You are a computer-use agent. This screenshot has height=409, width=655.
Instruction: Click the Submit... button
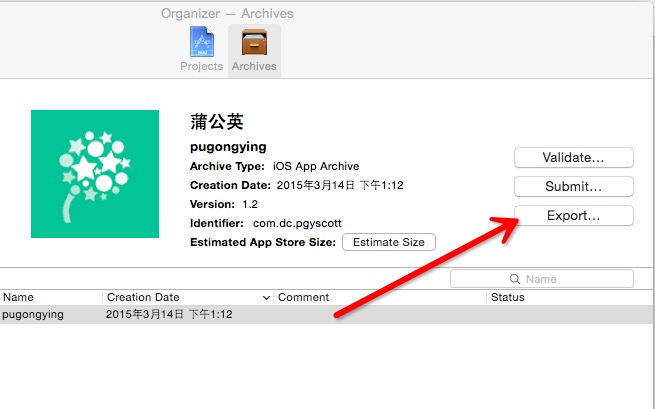tap(574, 186)
